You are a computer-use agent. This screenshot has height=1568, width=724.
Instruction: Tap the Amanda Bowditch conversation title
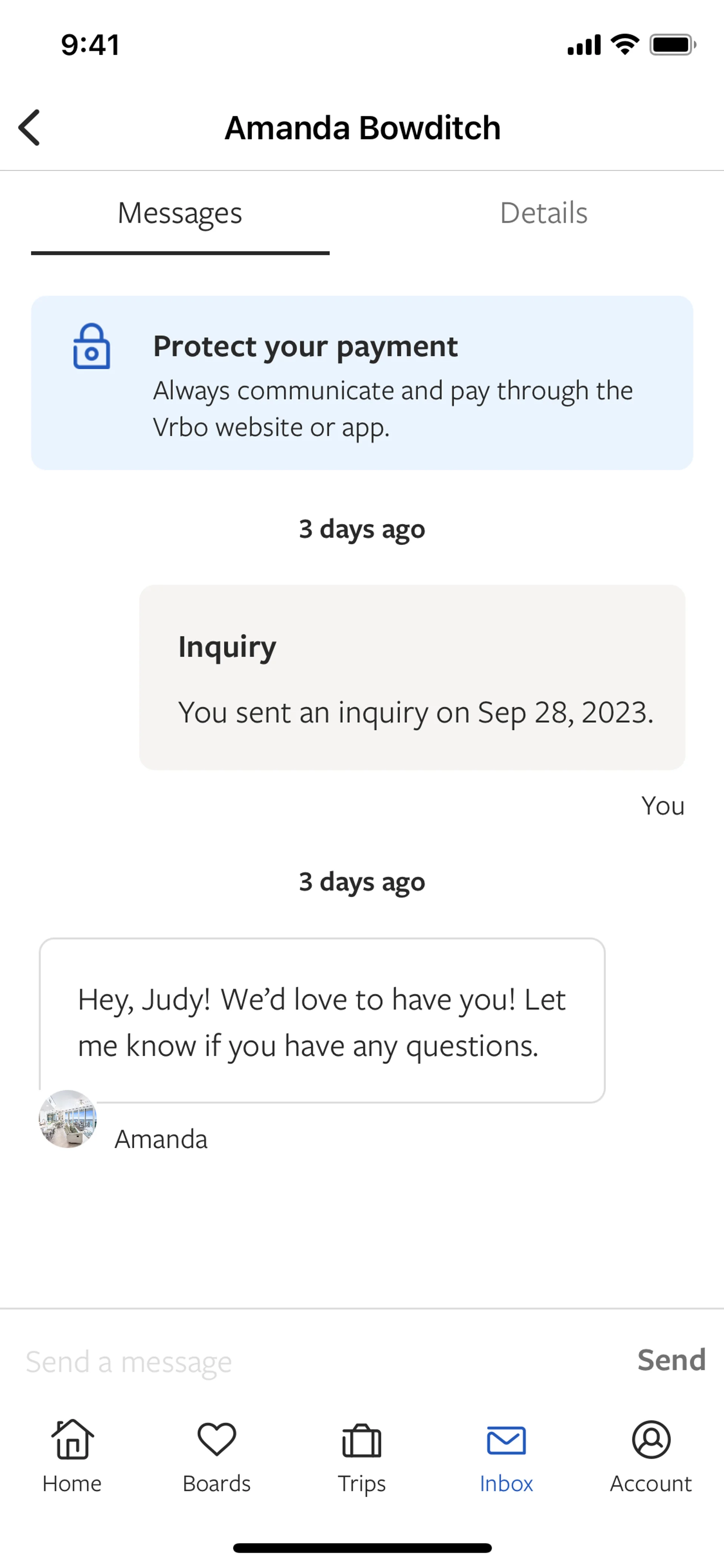pos(363,128)
